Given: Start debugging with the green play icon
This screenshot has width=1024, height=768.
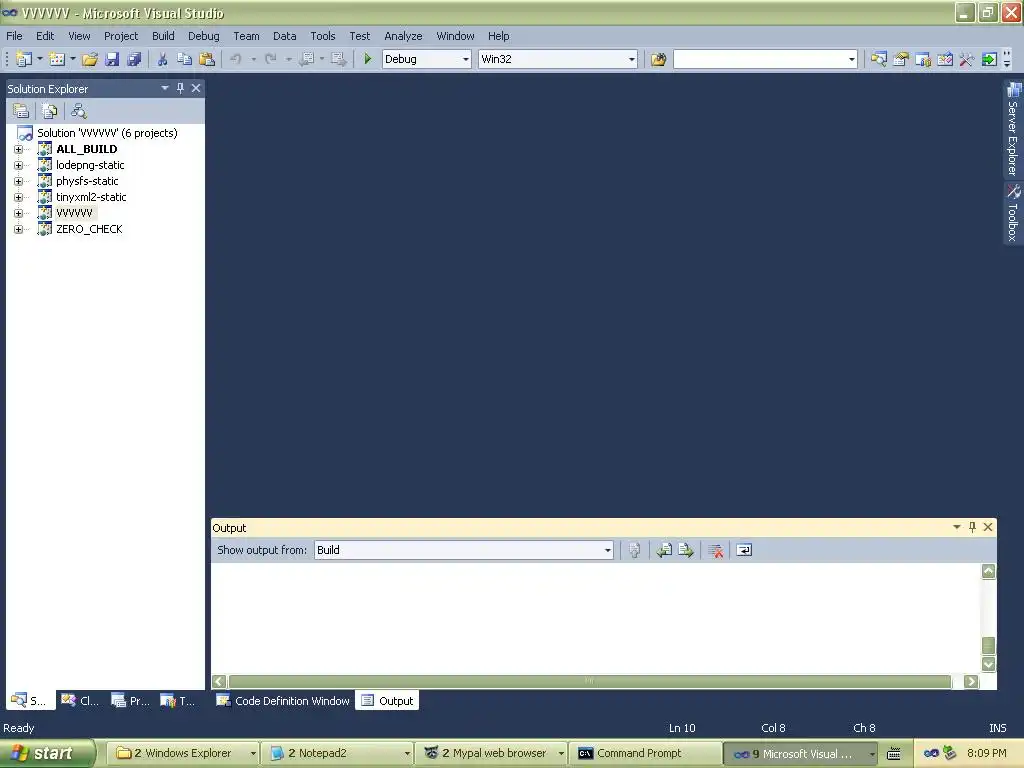Looking at the screenshot, I should (x=367, y=59).
